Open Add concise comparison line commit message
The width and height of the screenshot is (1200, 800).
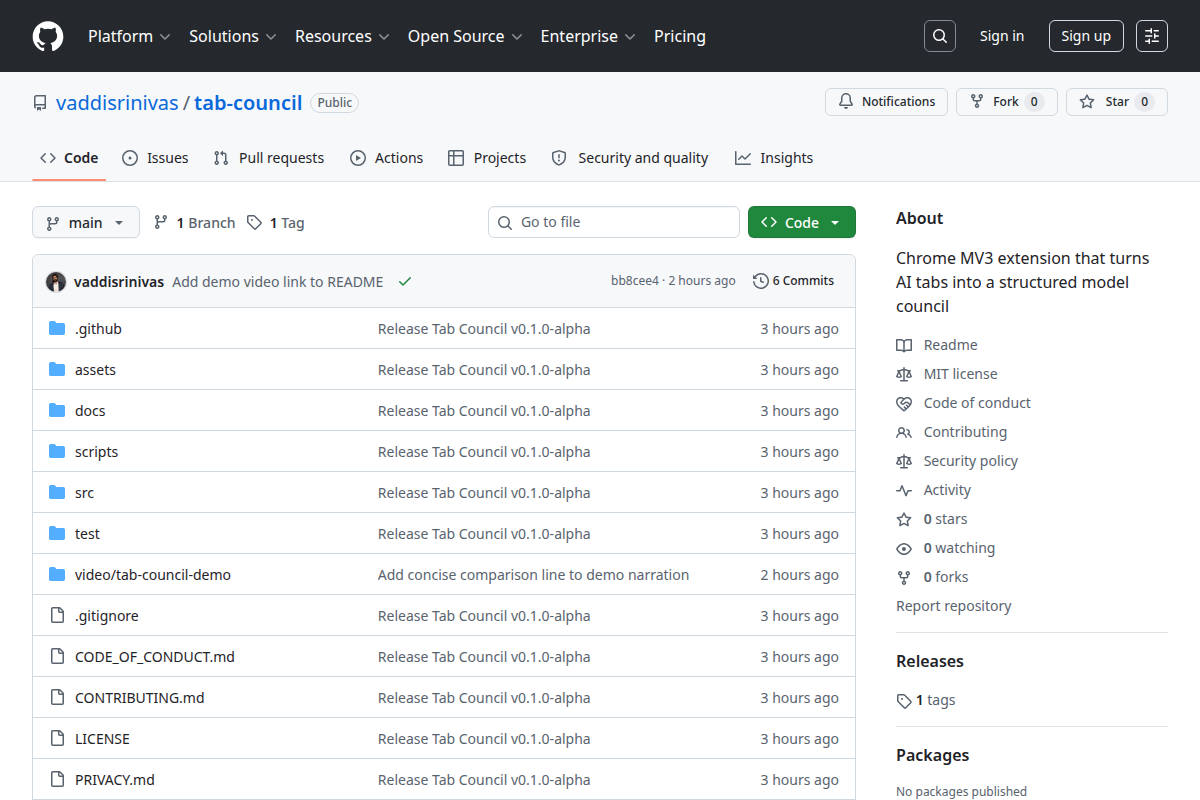533,575
